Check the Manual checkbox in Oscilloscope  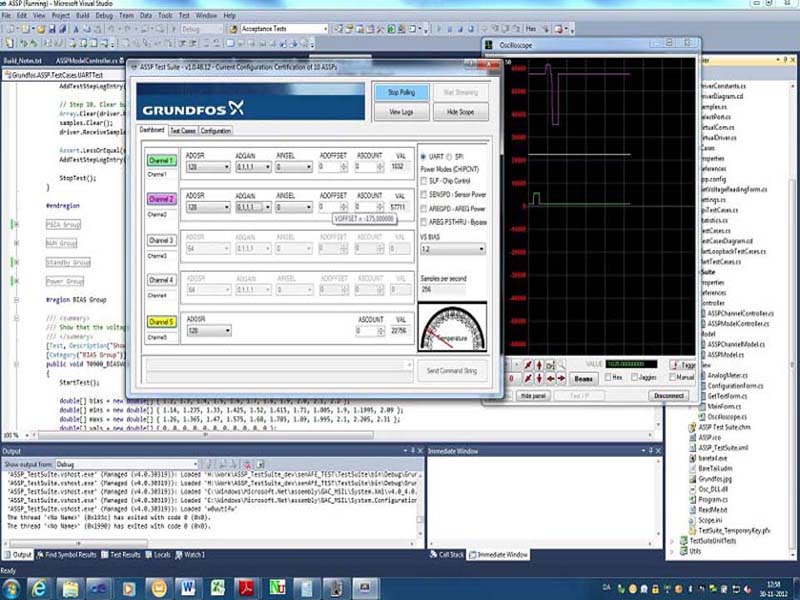(x=672, y=377)
